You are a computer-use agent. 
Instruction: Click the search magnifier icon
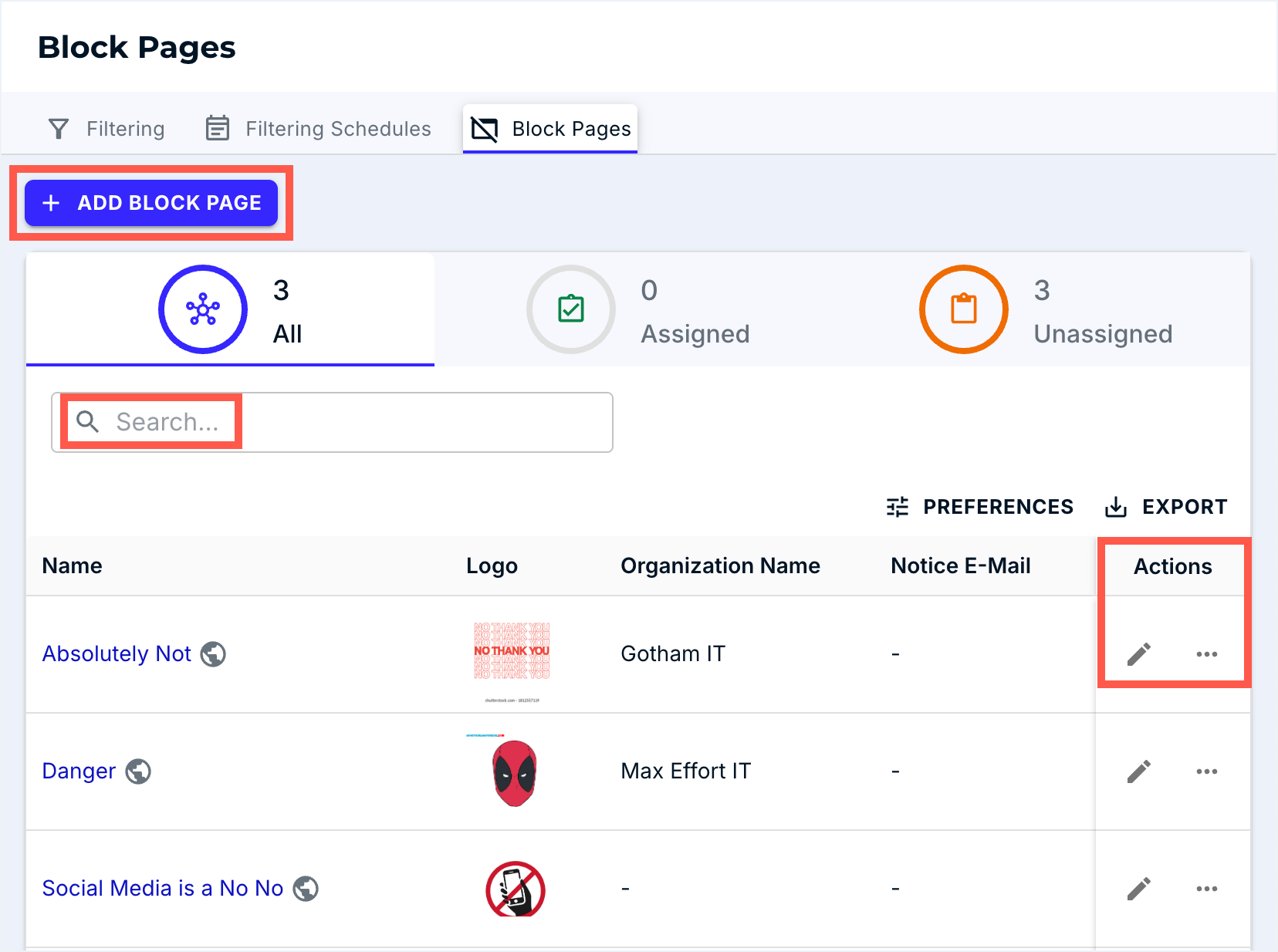[x=88, y=422]
